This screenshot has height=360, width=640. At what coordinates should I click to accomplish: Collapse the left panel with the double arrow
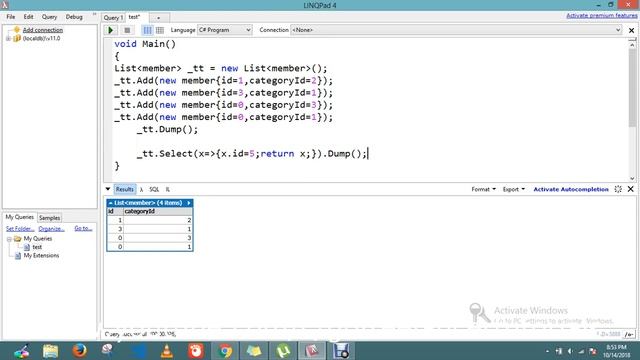pyautogui.click(x=94, y=14)
